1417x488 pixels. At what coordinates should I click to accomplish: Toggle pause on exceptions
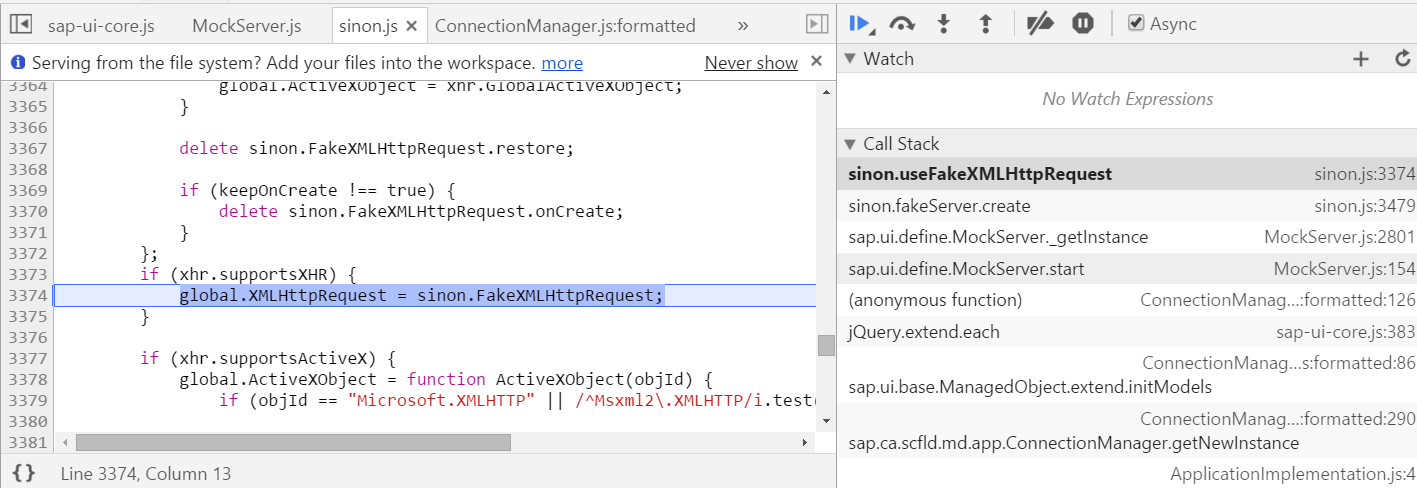(1083, 24)
